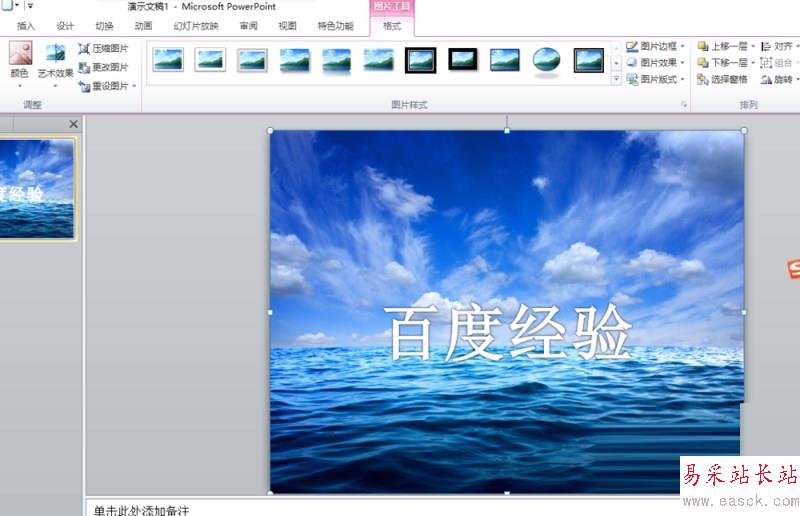Click the "百度经验" text on the slide
The height and width of the screenshot is (516, 800).
(x=508, y=332)
